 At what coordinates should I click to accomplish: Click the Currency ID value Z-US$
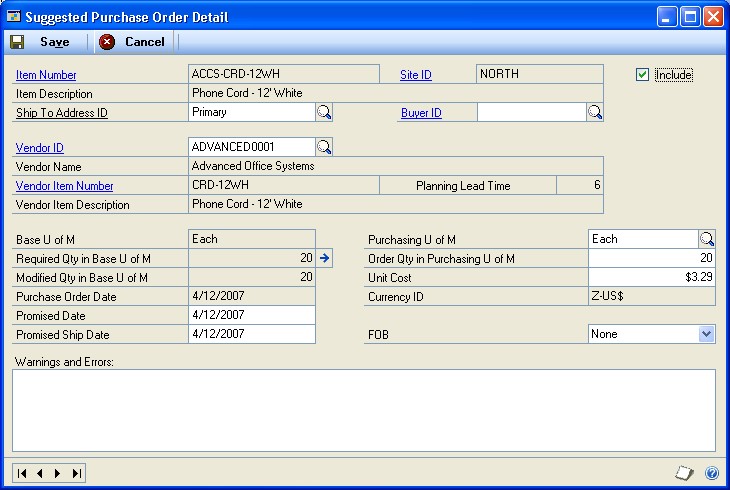(x=652, y=296)
